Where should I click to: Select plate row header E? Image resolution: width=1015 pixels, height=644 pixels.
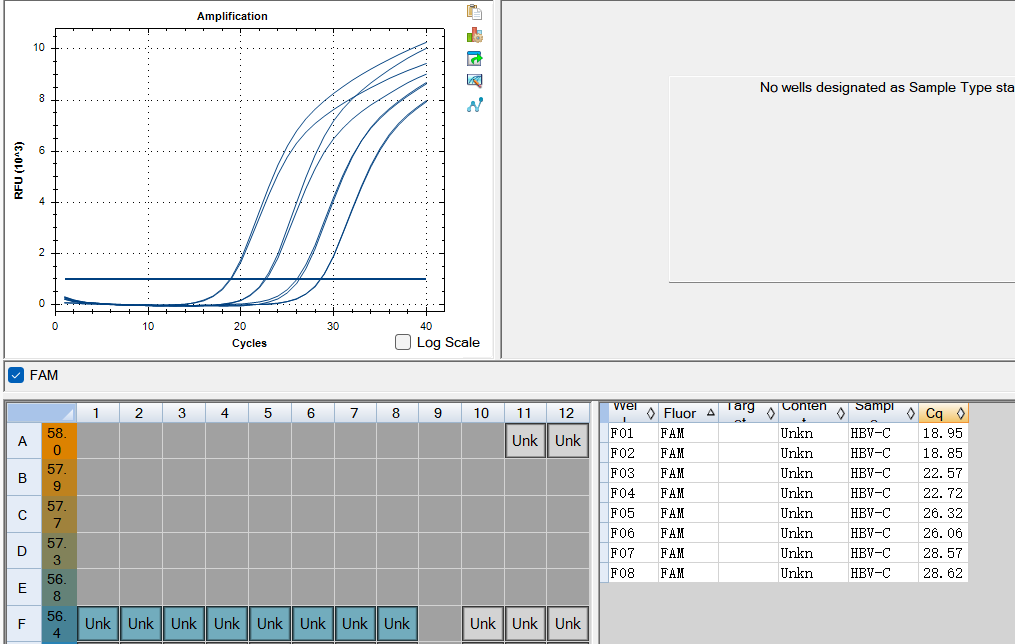23,588
